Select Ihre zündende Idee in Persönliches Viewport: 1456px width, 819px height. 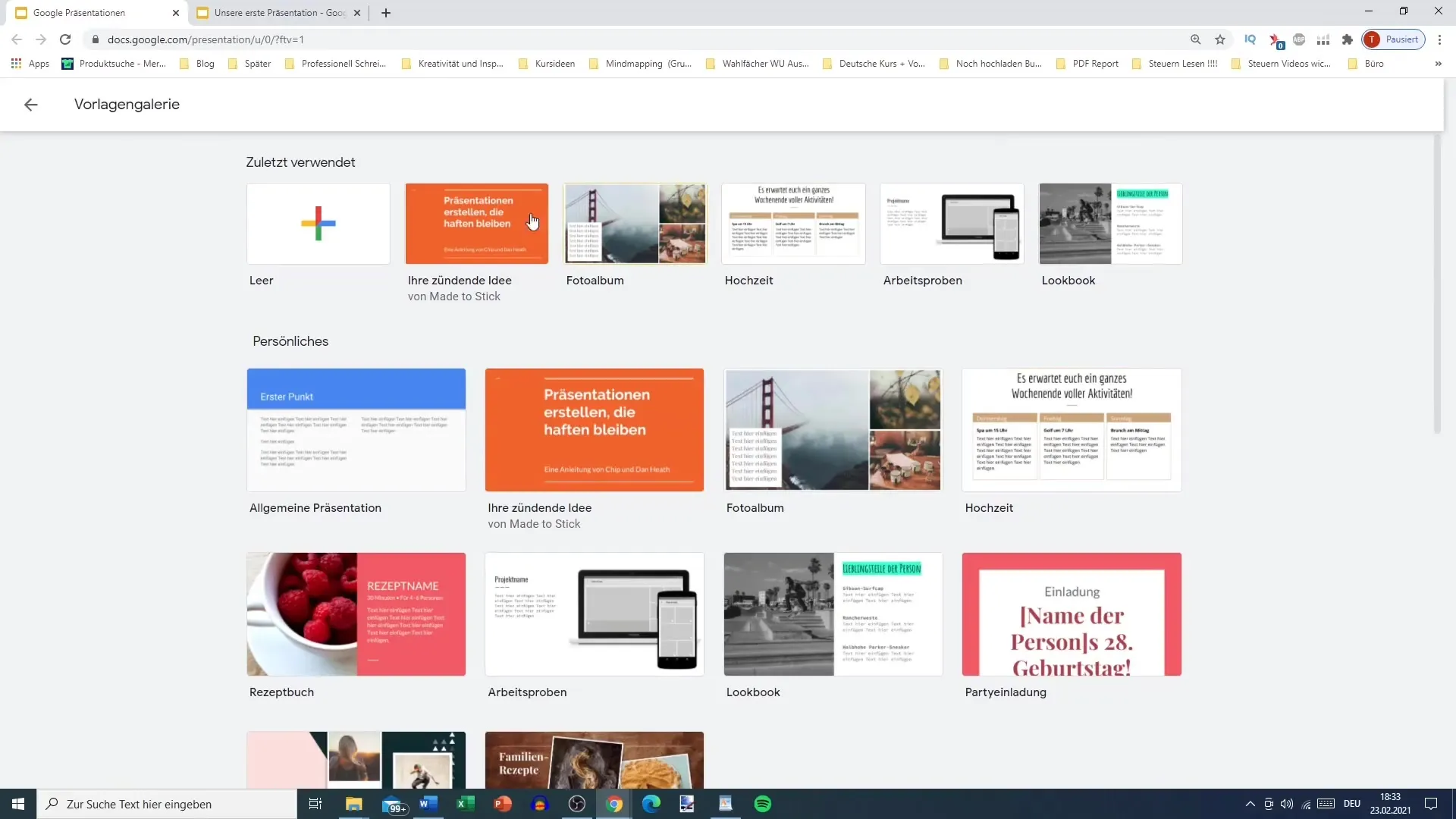[x=595, y=430]
